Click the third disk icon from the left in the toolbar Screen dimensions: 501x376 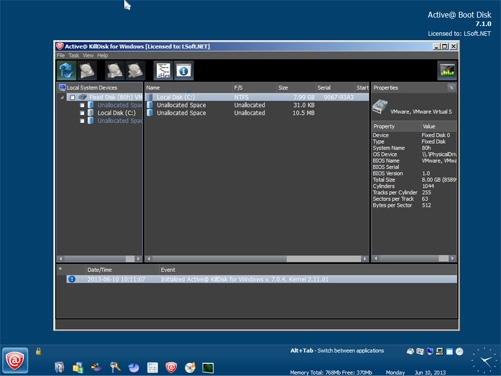tap(115, 70)
